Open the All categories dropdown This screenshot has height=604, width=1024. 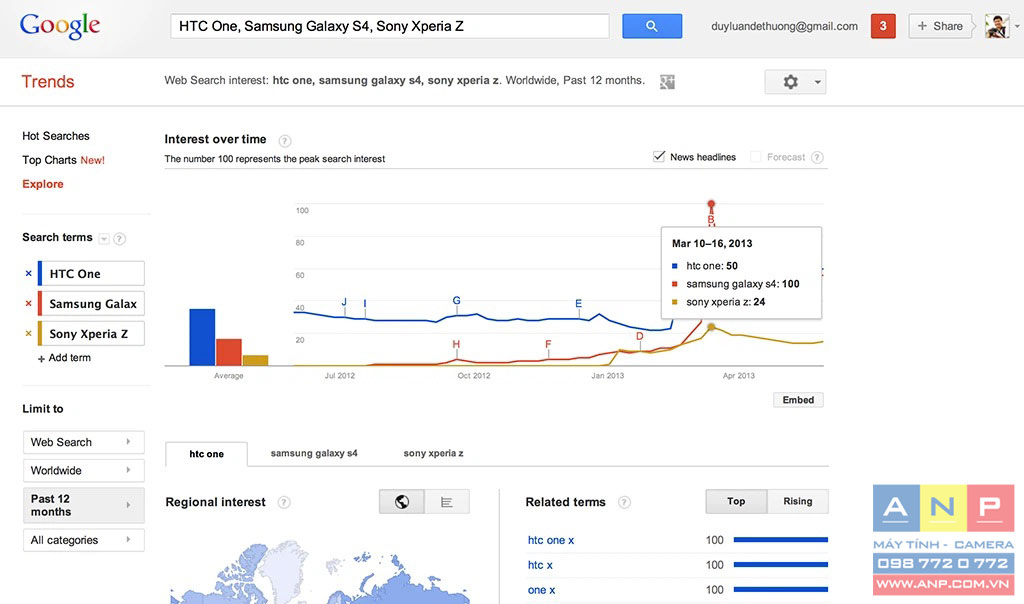coord(83,540)
